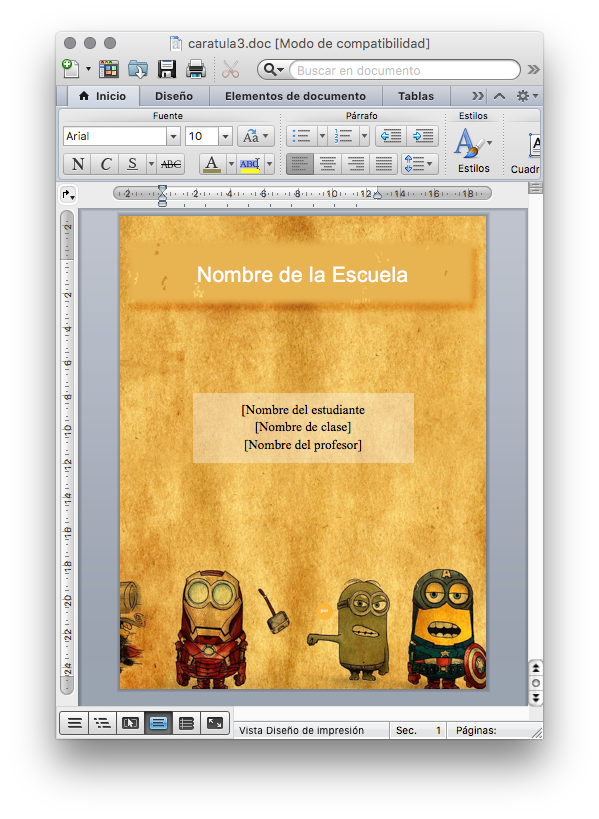This screenshot has width=599, height=819.
Task: Open the change case Aa menu
Action: pos(255,136)
